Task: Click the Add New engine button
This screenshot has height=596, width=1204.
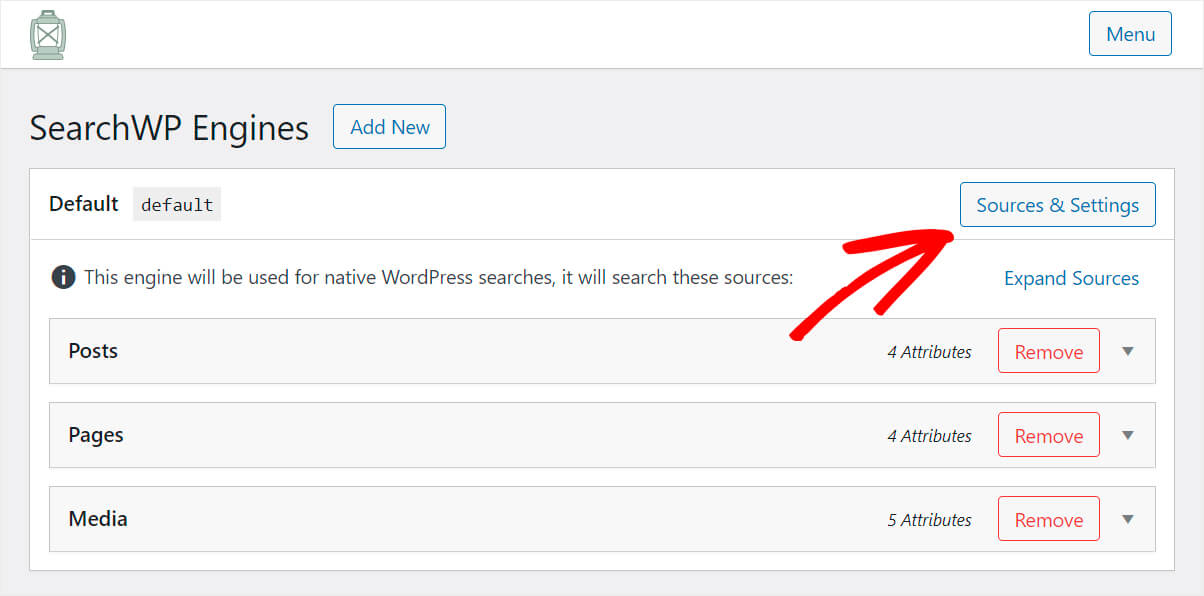Action: coord(389,127)
